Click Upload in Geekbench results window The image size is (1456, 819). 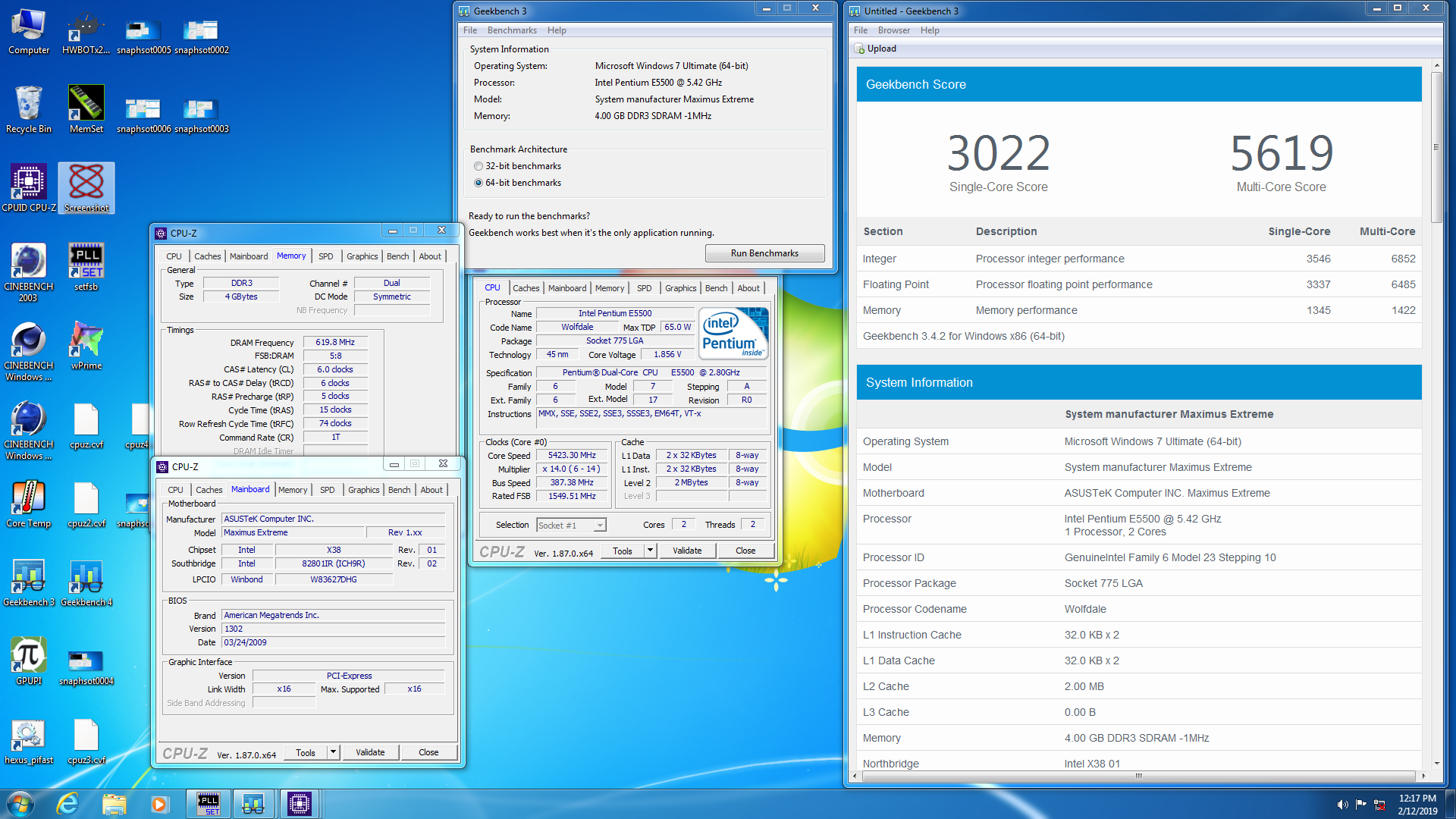click(876, 49)
